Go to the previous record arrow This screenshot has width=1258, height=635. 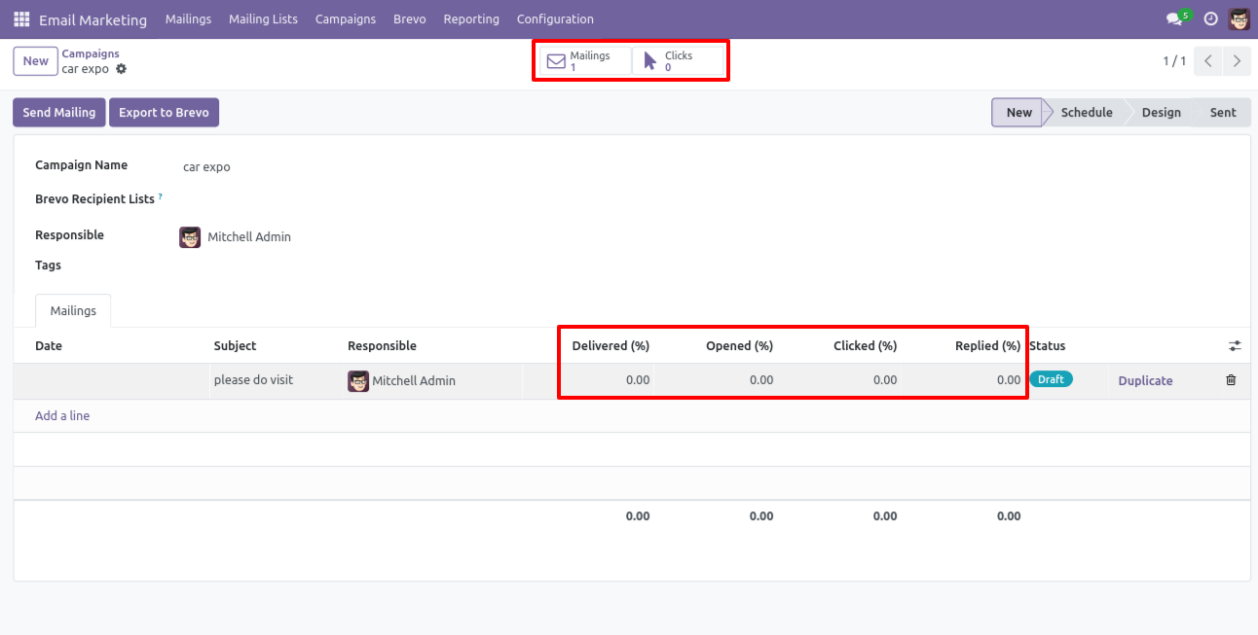pos(1208,61)
